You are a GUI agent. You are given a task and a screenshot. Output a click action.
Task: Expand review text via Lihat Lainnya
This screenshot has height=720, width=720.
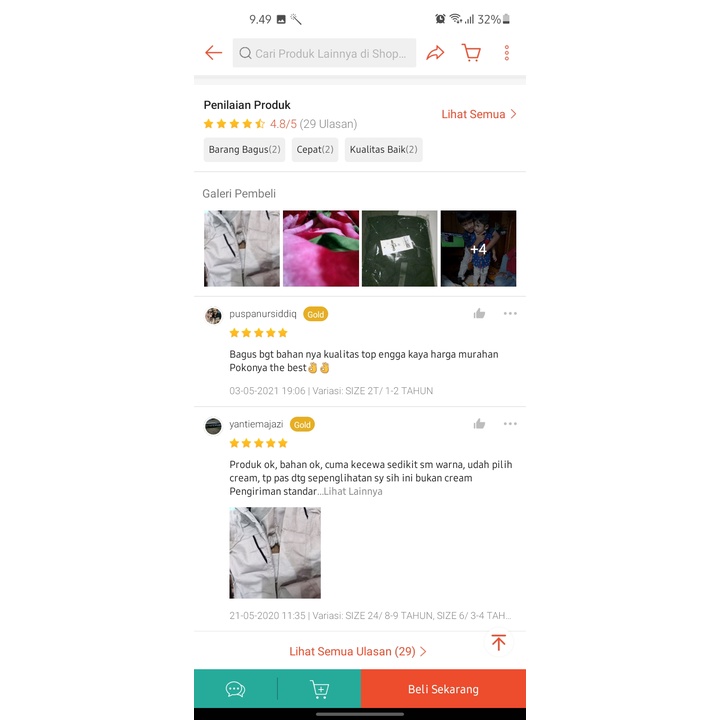click(x=353, y=491)
